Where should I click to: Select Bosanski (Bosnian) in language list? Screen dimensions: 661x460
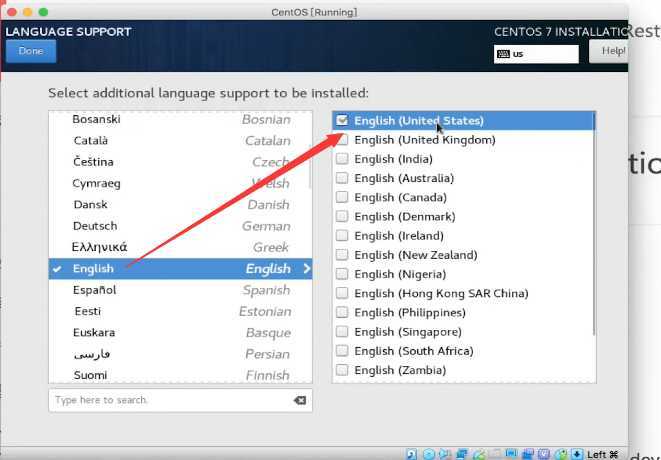(180, 119)
